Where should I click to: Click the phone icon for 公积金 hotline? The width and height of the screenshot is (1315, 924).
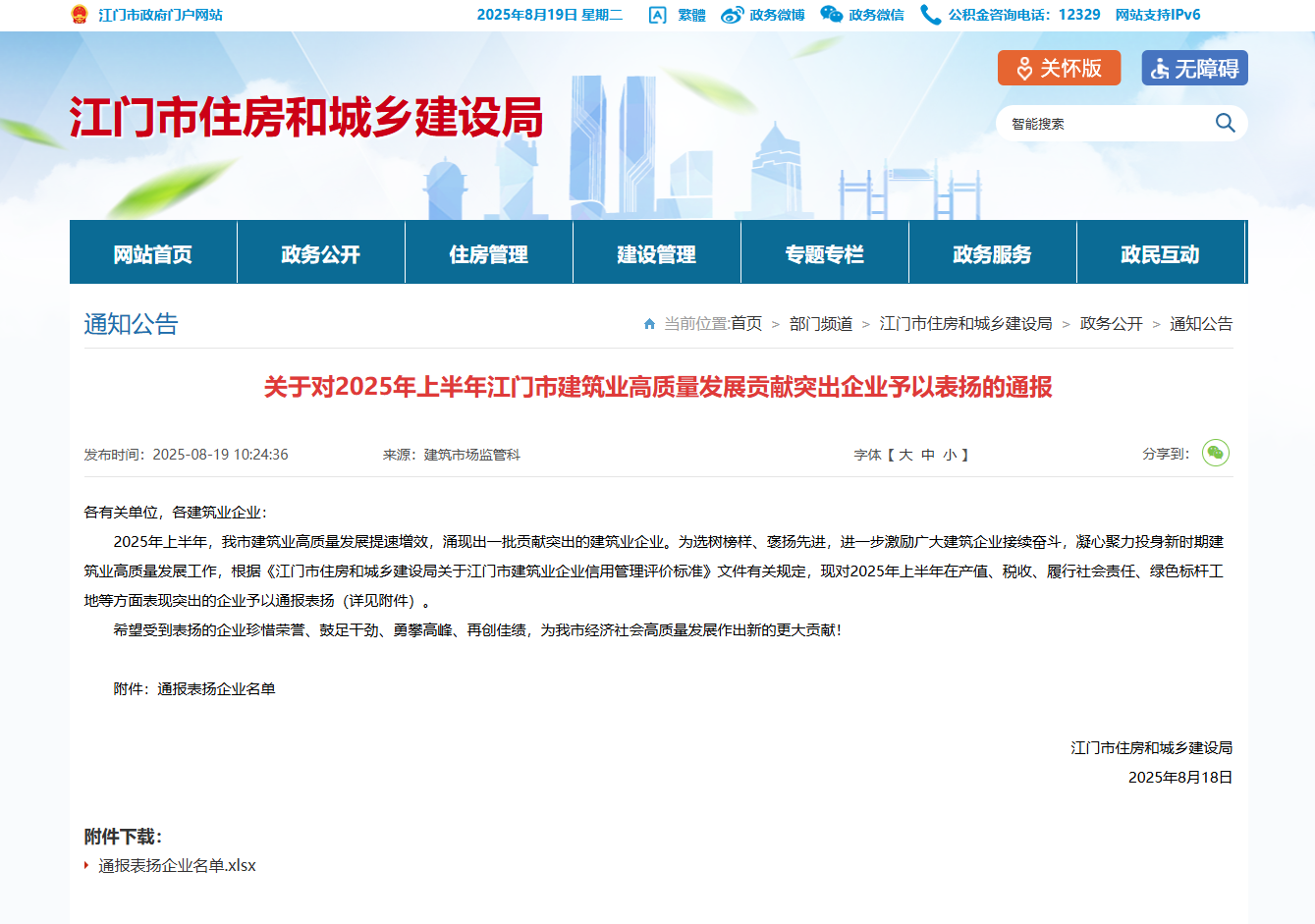[x=929, y=15]
